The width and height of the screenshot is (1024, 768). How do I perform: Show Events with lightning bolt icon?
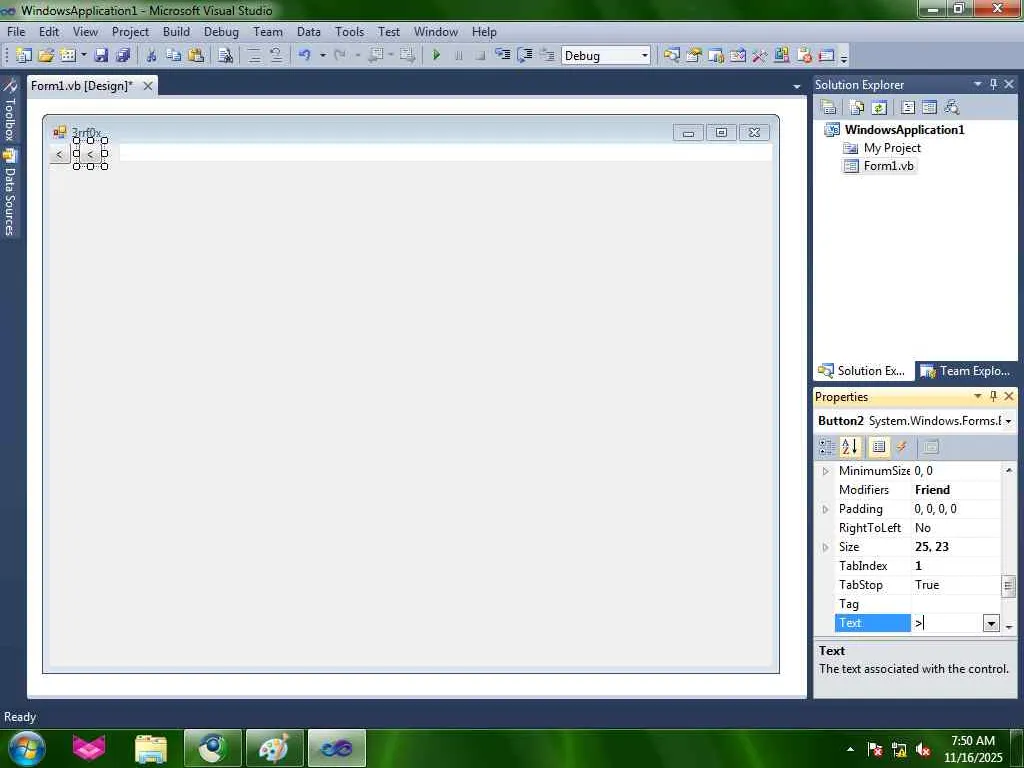901,447
